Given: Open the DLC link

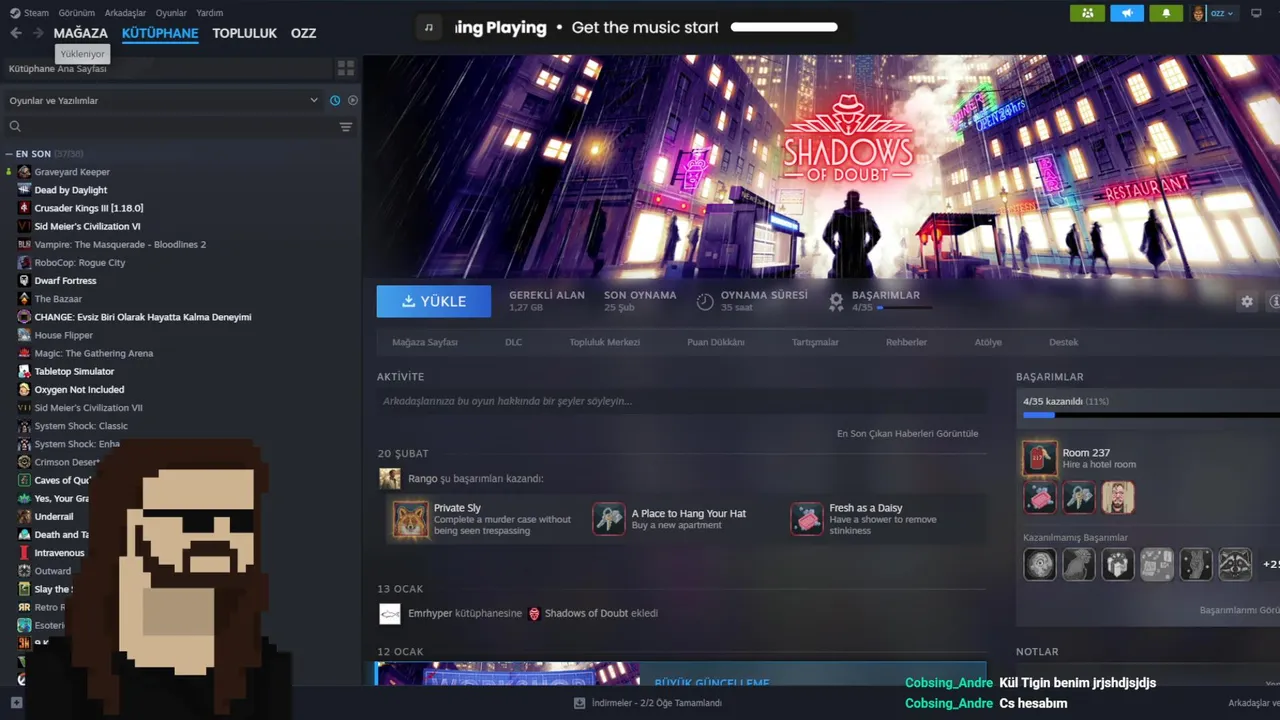Looking at the screenshot, I should (x=514, y=342).
